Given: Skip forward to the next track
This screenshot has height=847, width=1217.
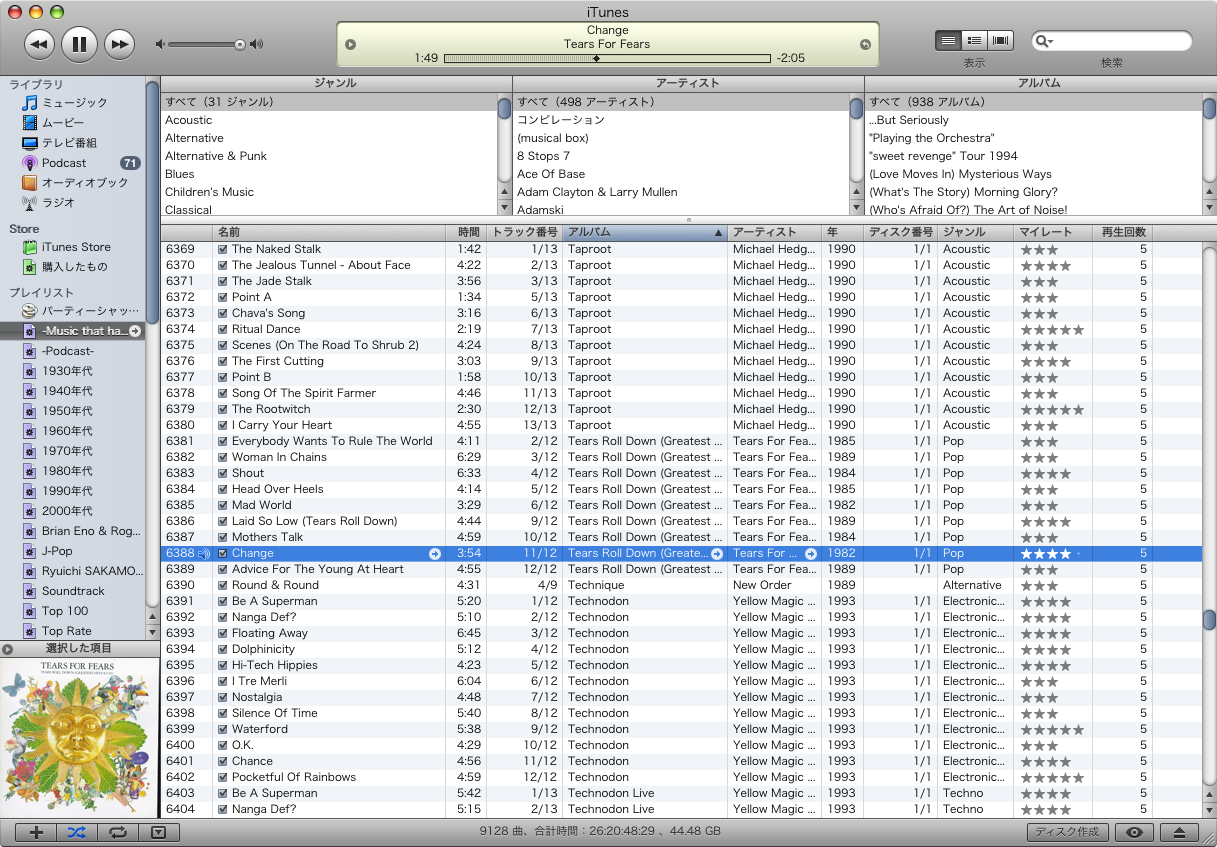Looking at the screenshot, I should [119, 43].
